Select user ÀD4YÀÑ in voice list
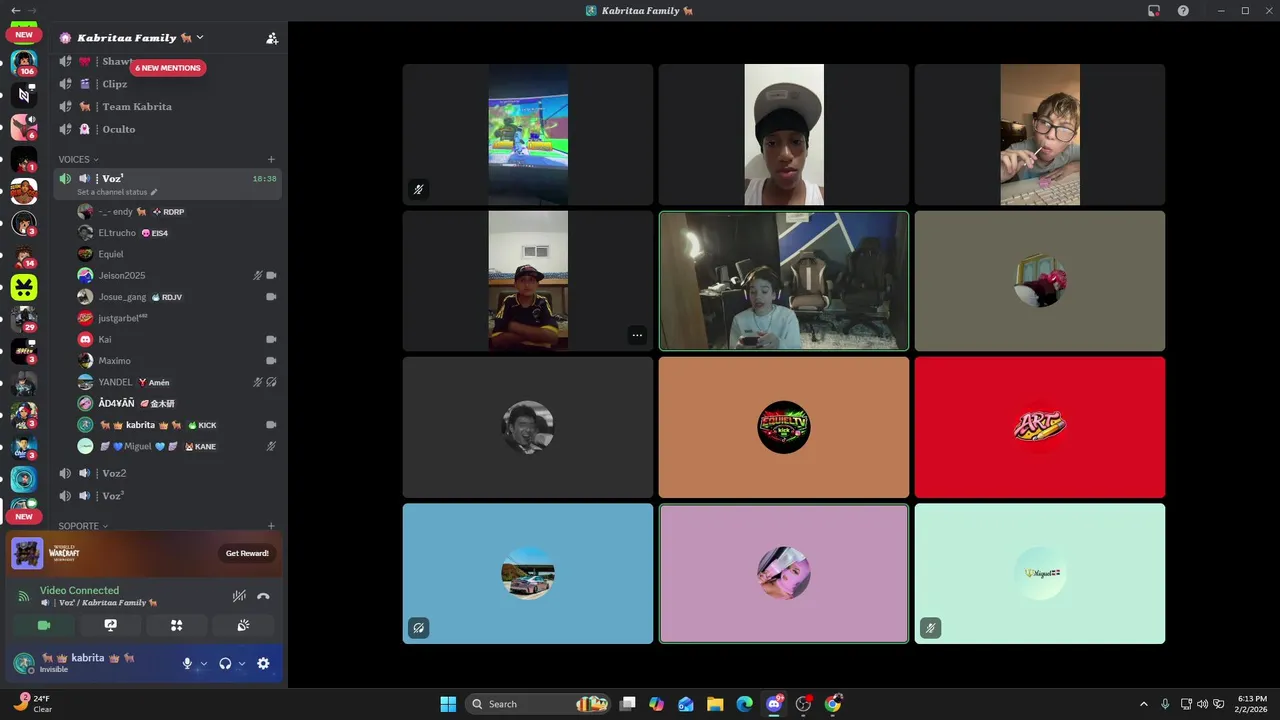Image resolution: width=1280 pixels, height=720 pixels. click(x=177, y=403)
